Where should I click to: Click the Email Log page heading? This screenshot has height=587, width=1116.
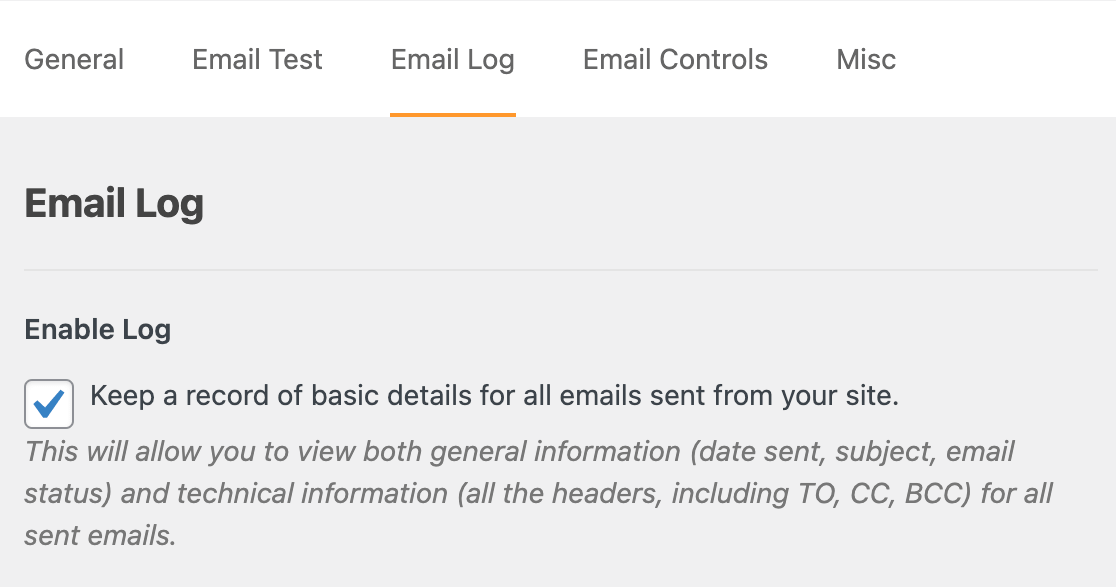click(x=114, y=203)
